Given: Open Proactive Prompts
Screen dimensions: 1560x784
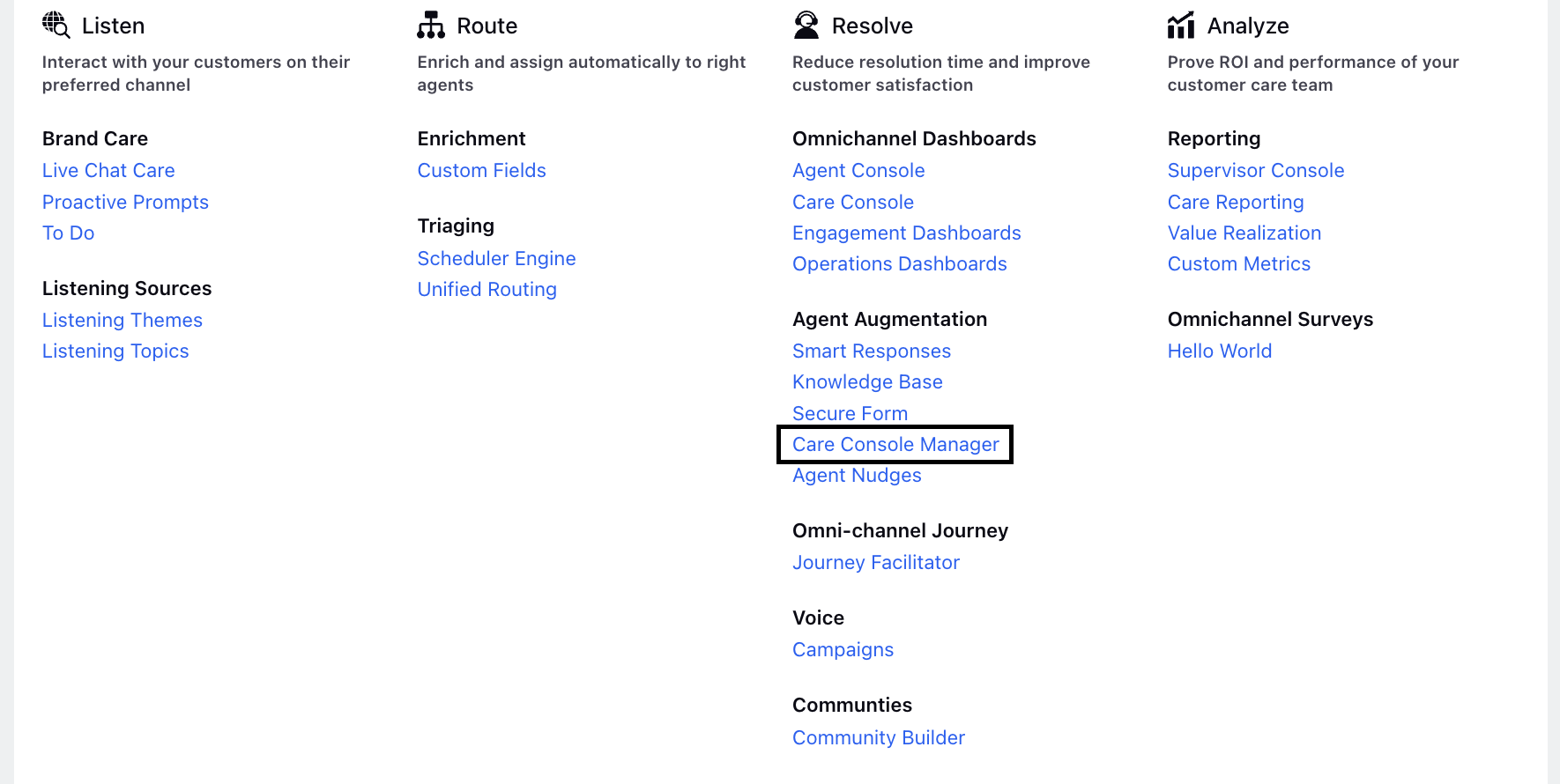Looking at the screenshot, I should 125,202.
